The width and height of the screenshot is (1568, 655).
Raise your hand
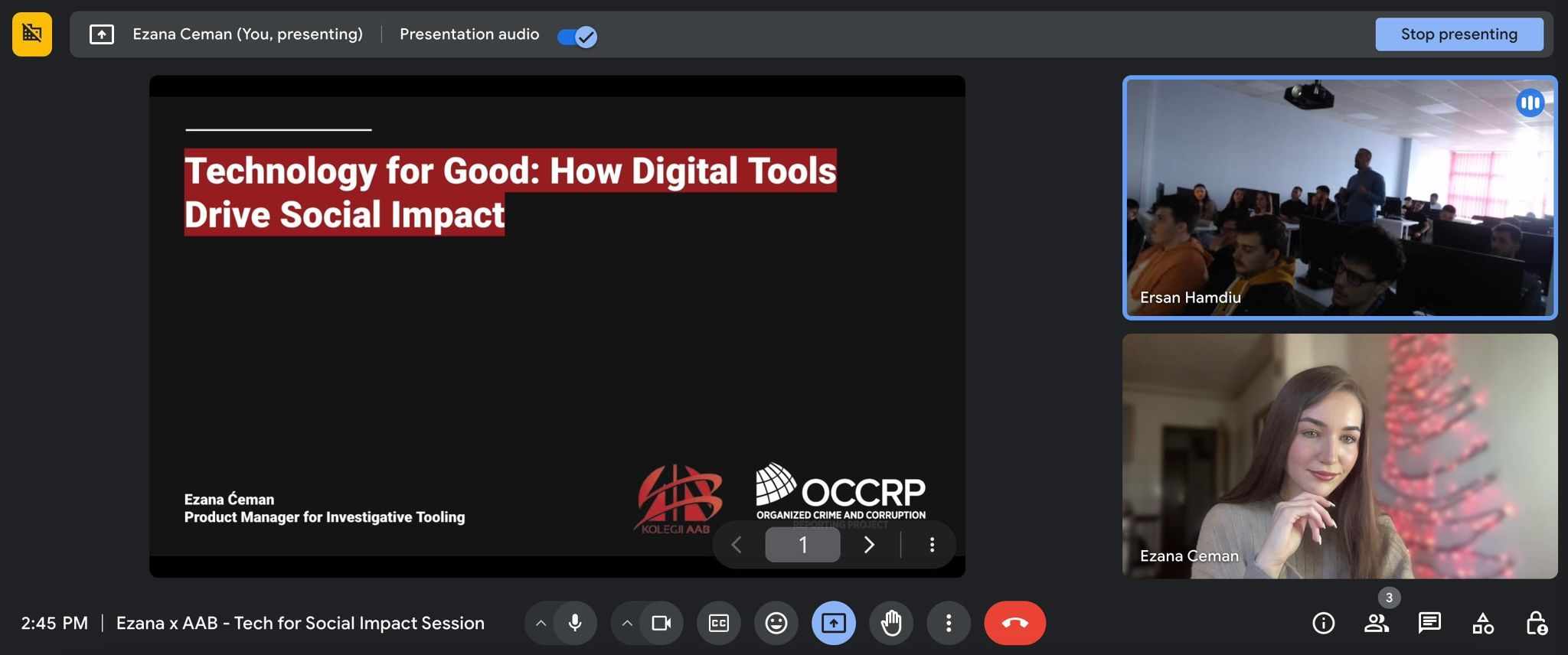pos(891,623)
